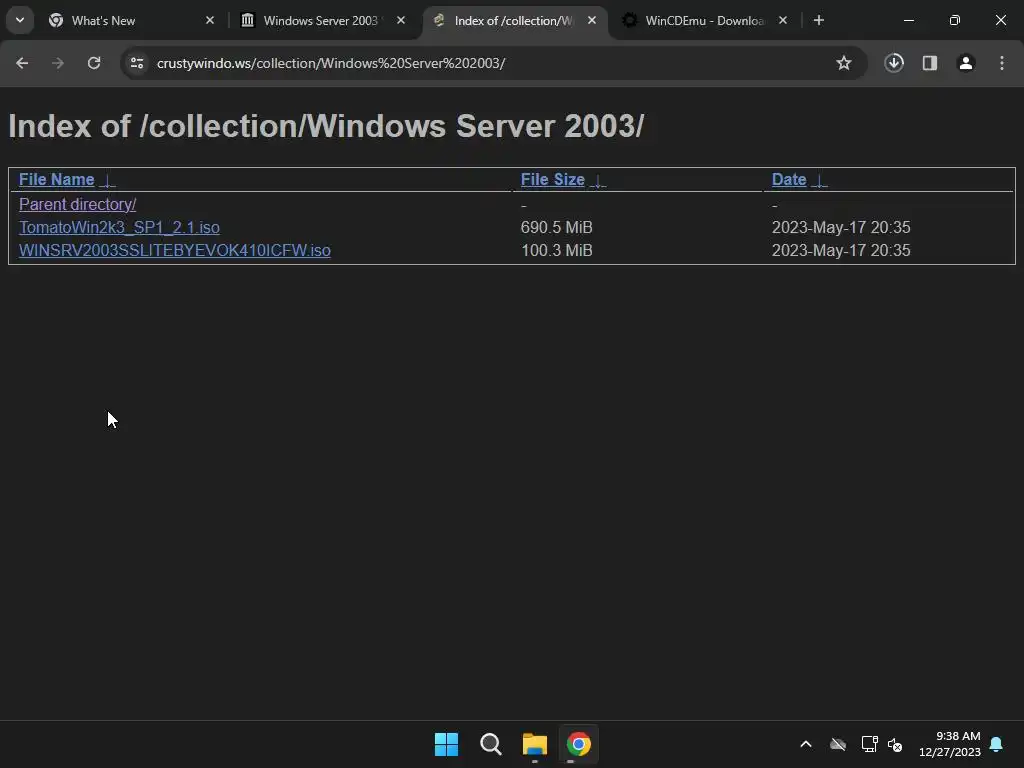Click descending arrow next to Date

point(819,180)
